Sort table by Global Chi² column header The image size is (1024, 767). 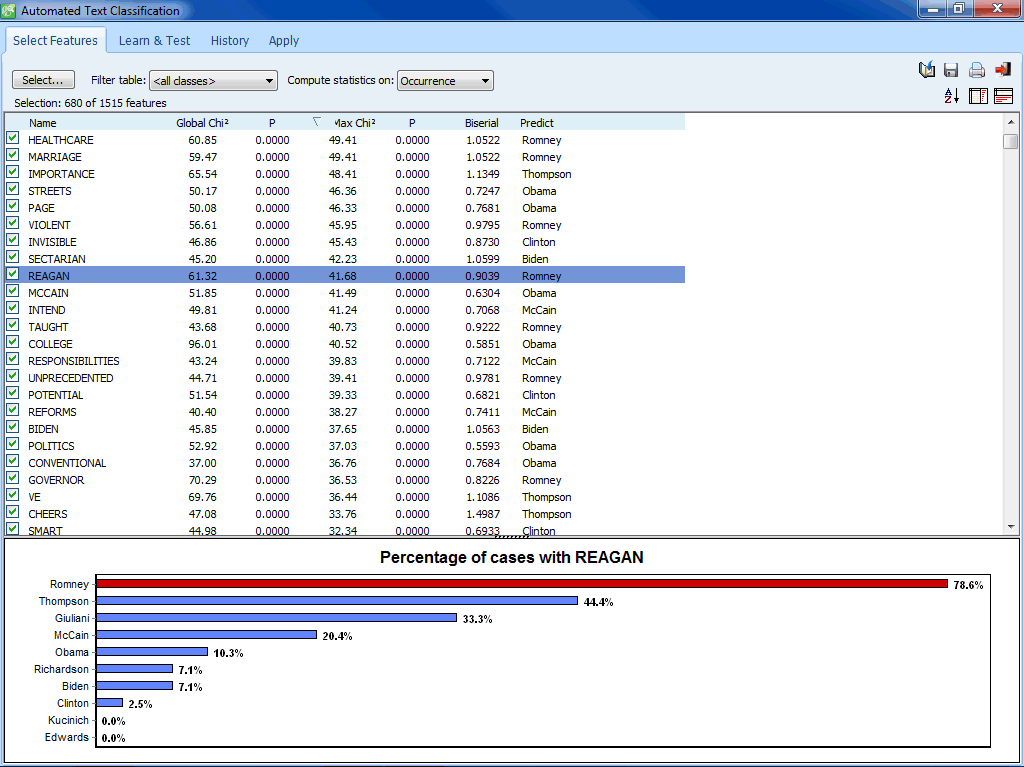coord(202,123)
